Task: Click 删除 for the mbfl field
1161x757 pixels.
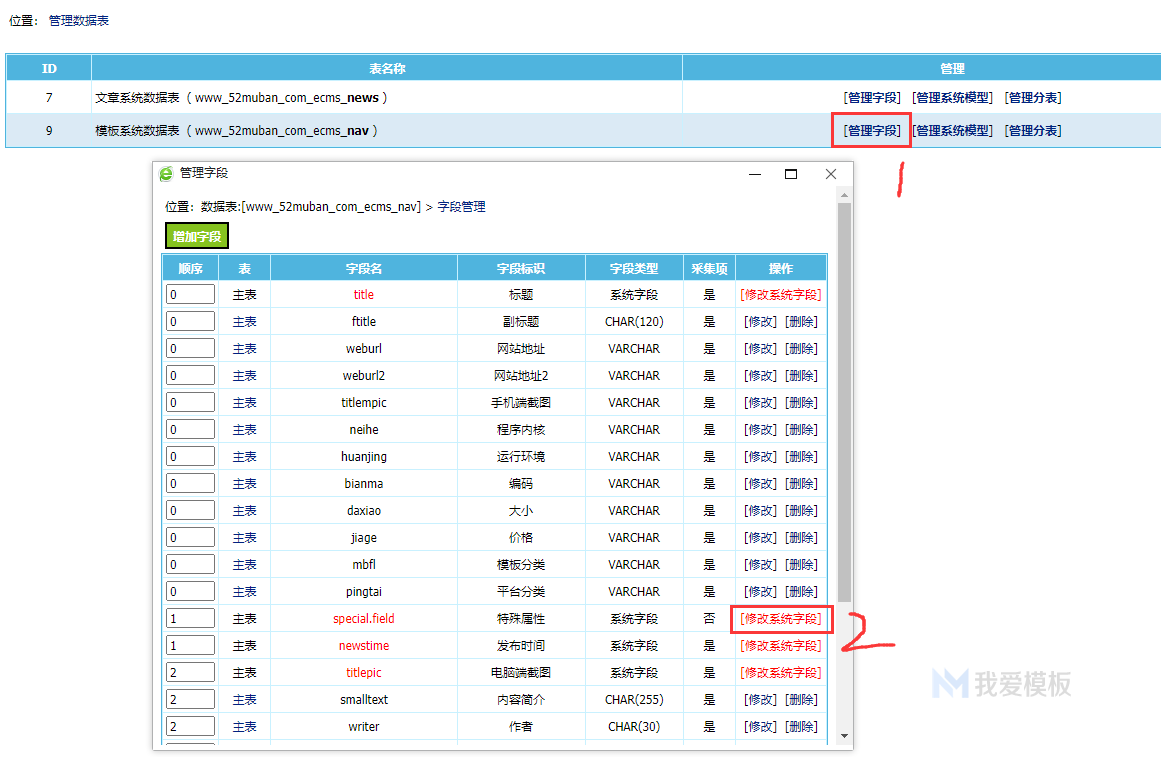Action: click(801, 564)
